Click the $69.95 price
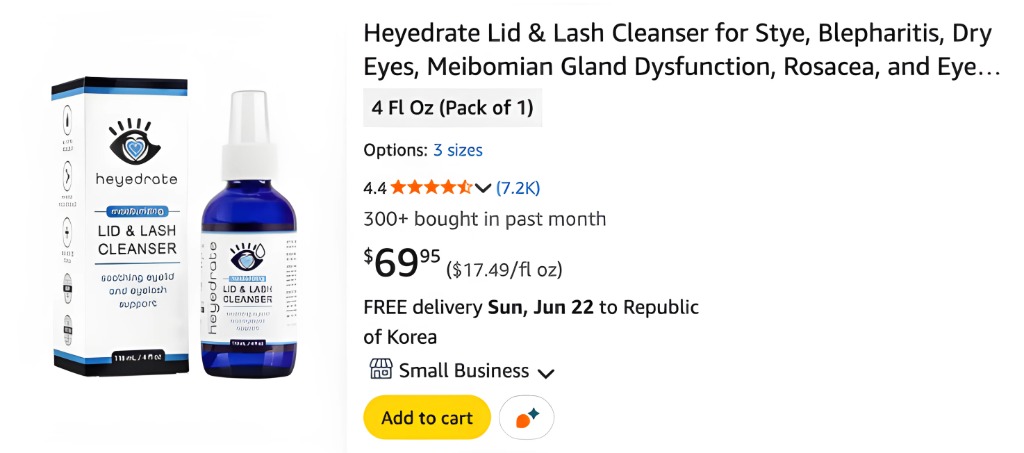The width and height of the screenshot is (1024, 453). tap(402, 263)
